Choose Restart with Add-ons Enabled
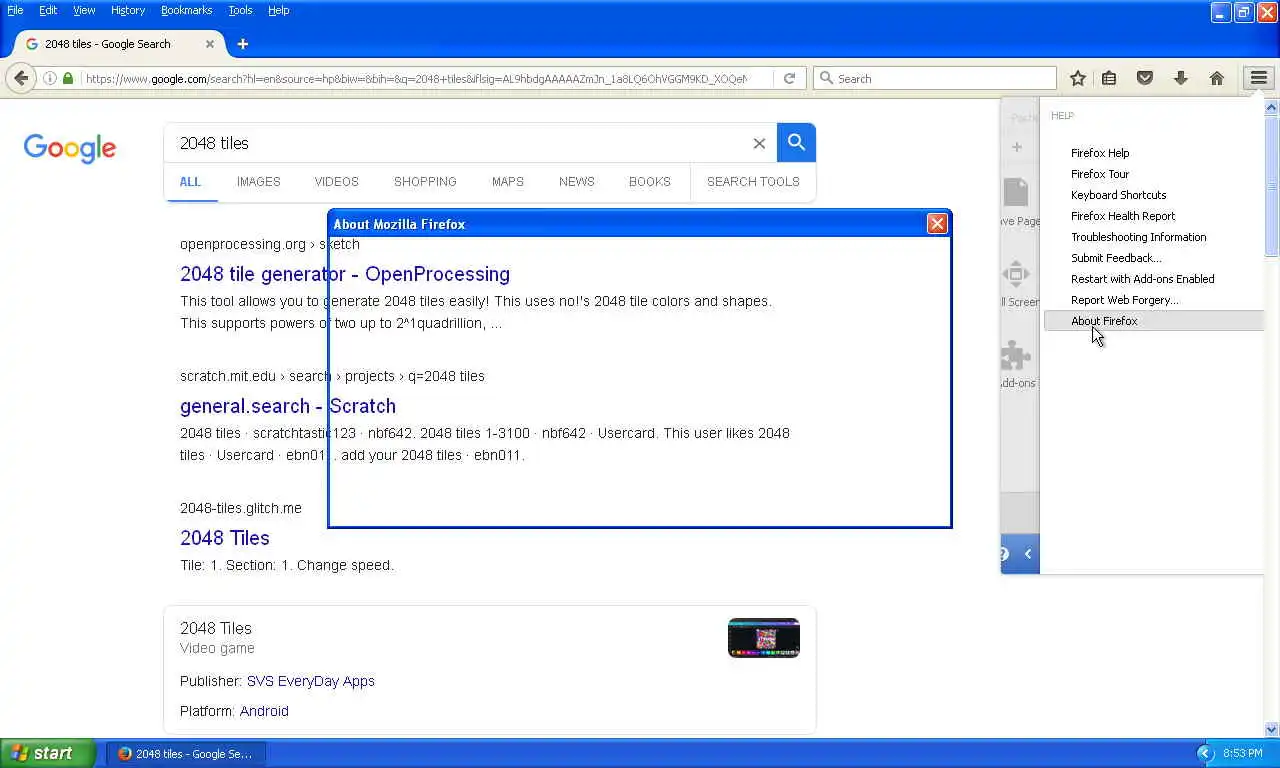Image resolution: width=1280 pixels, height=768 pixels. (1154, 279)
